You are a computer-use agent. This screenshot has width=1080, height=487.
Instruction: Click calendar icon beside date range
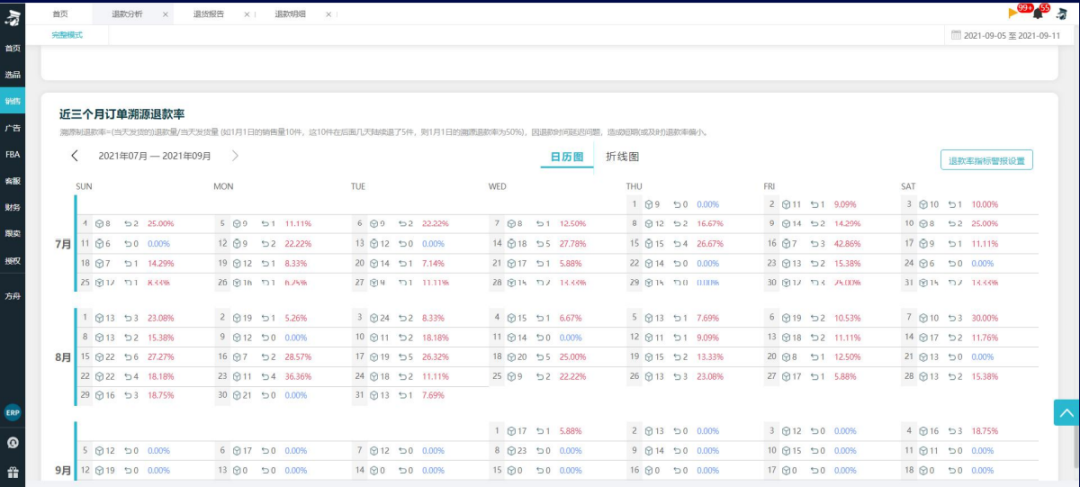(956, 34)
